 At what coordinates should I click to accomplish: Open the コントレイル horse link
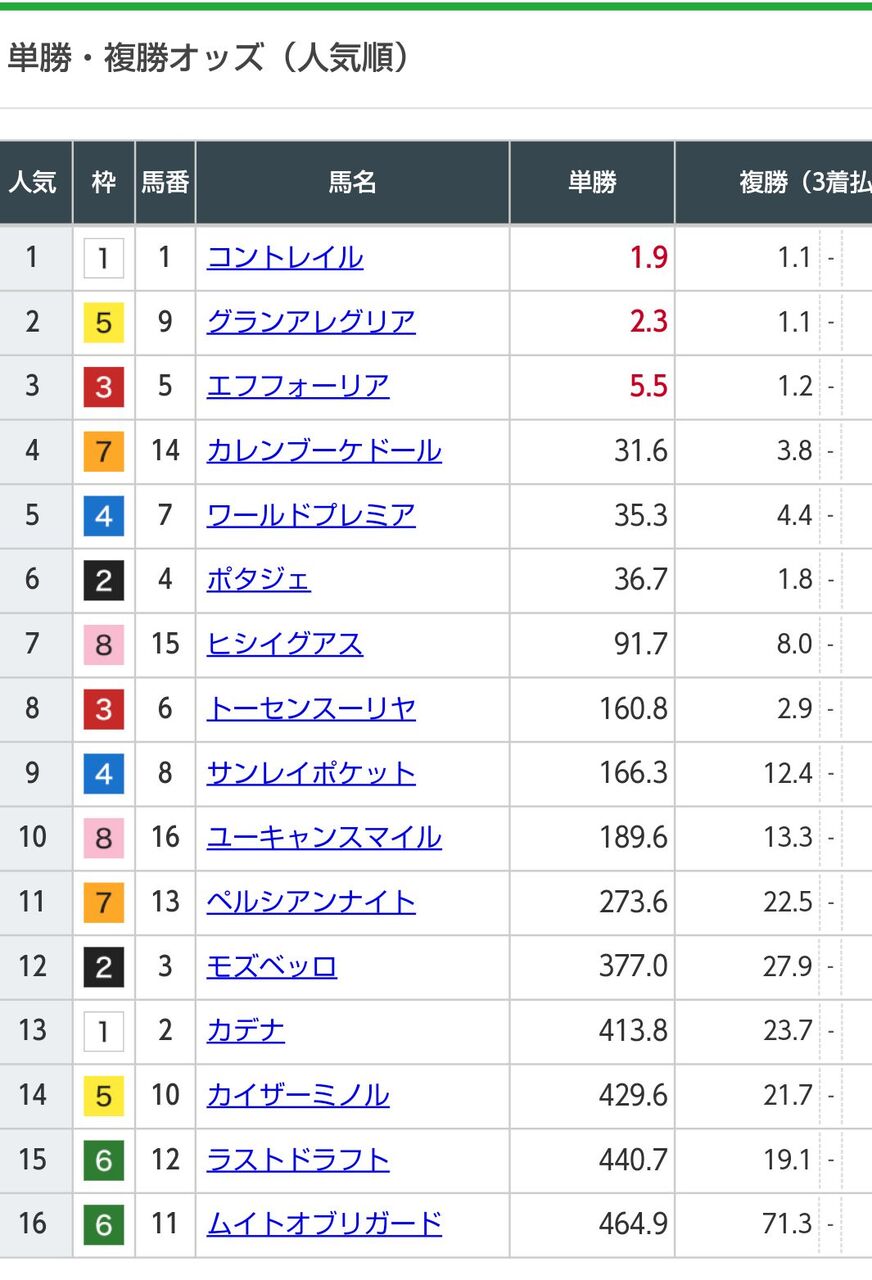tap(285, 258)
